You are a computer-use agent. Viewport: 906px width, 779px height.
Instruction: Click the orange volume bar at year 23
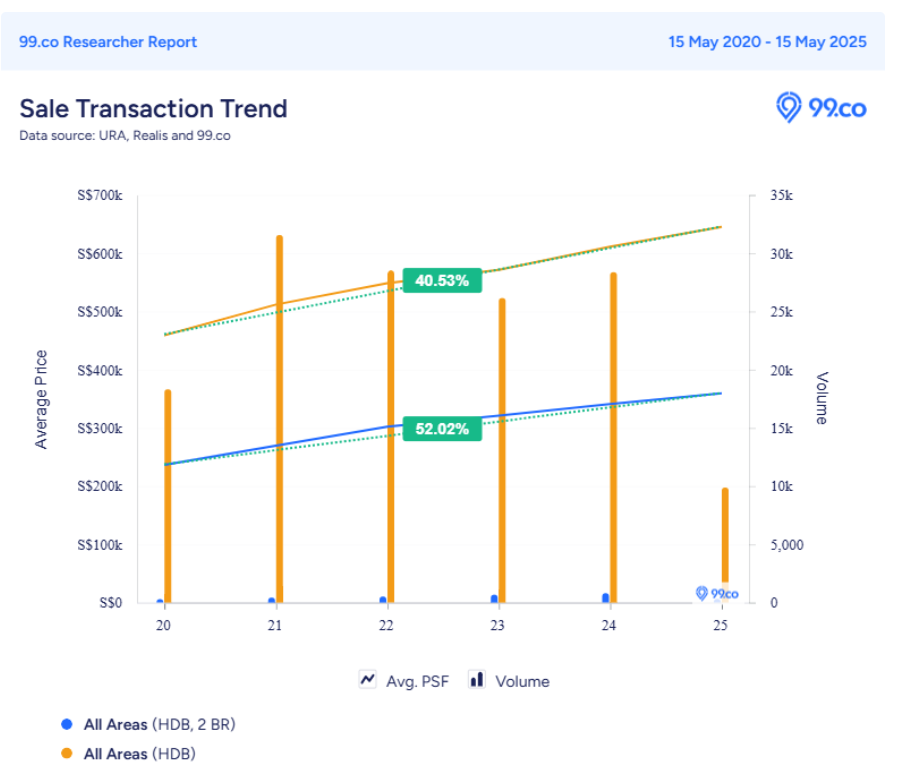(x=502, y=450)
